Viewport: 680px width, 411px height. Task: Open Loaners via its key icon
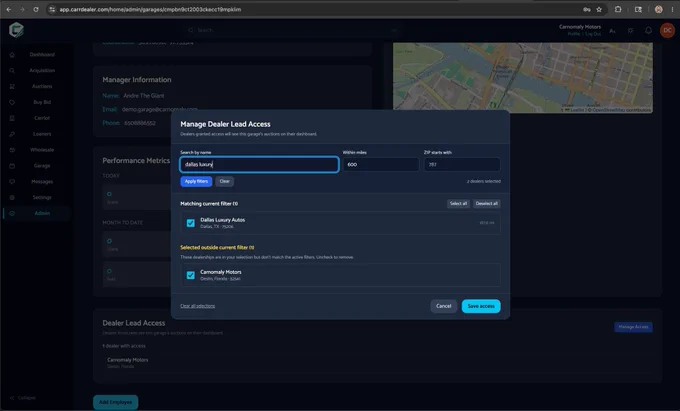(x=12, y=134)
